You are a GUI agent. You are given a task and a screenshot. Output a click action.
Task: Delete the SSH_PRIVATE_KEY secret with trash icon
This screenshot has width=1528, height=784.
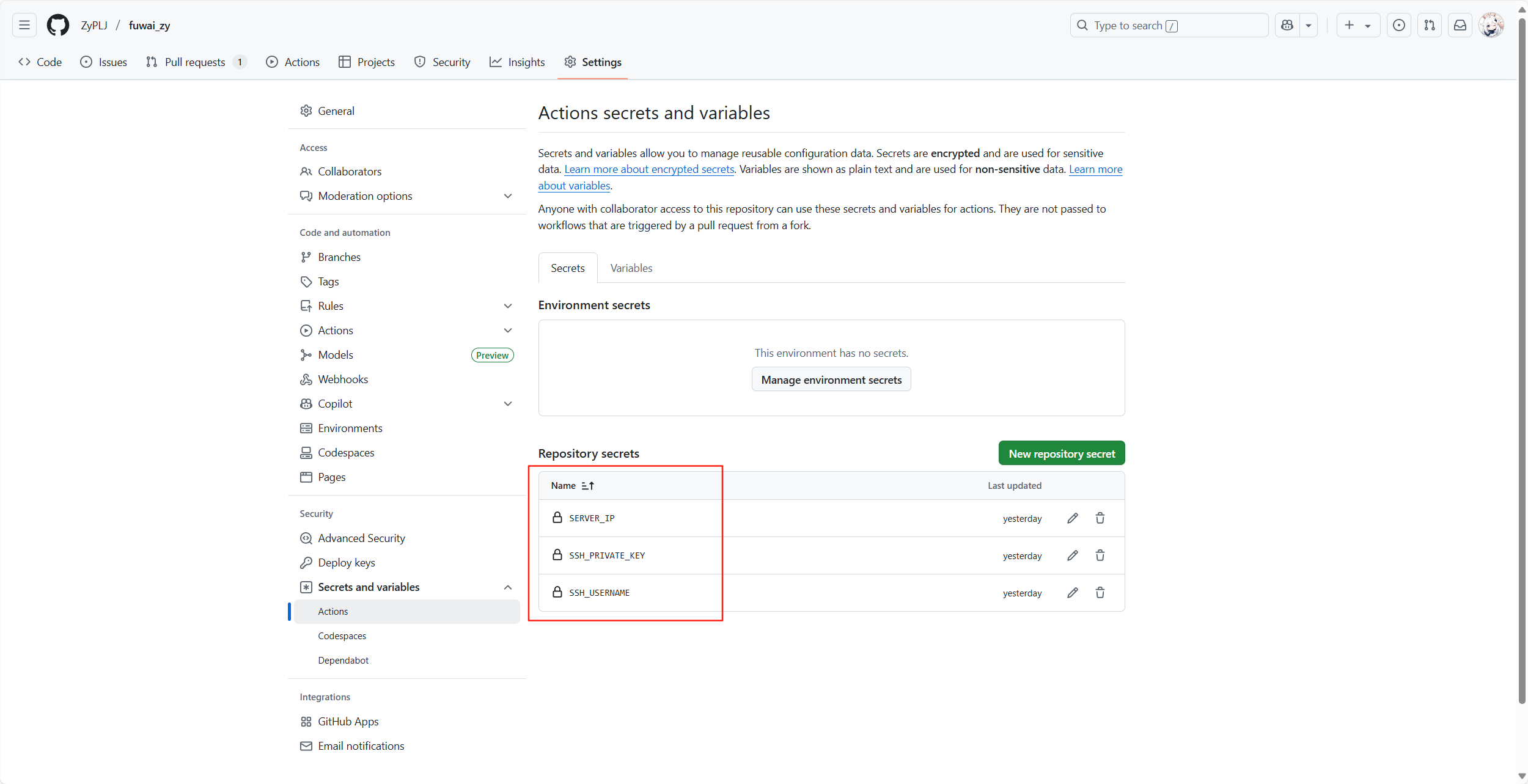click(1100, 555)
